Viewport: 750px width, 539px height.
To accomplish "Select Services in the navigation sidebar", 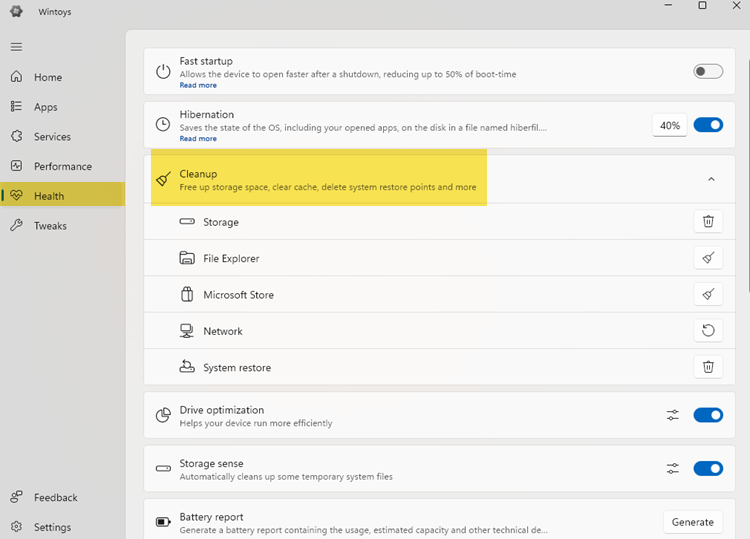I will click(x=52, y=137).
